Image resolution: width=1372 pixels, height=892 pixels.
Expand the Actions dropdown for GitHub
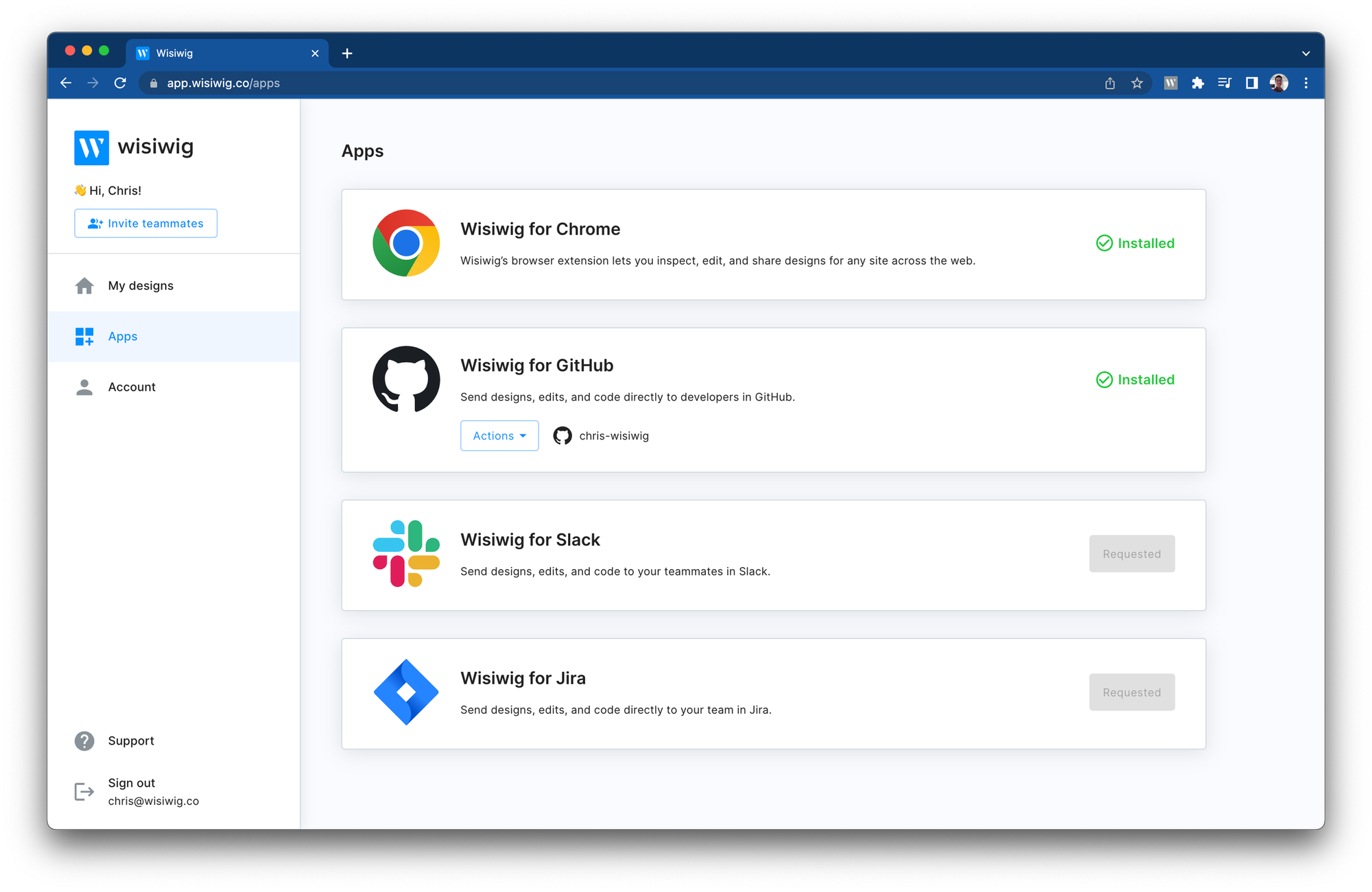click(x=499, y=435)
